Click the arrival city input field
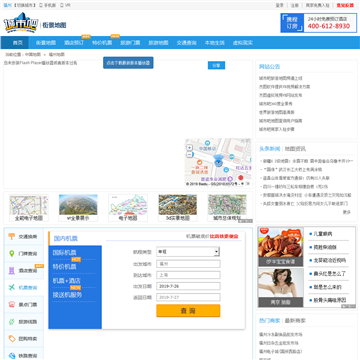This screenshot has height=360, width=360. pyautogui.click(x=188, y=275)
